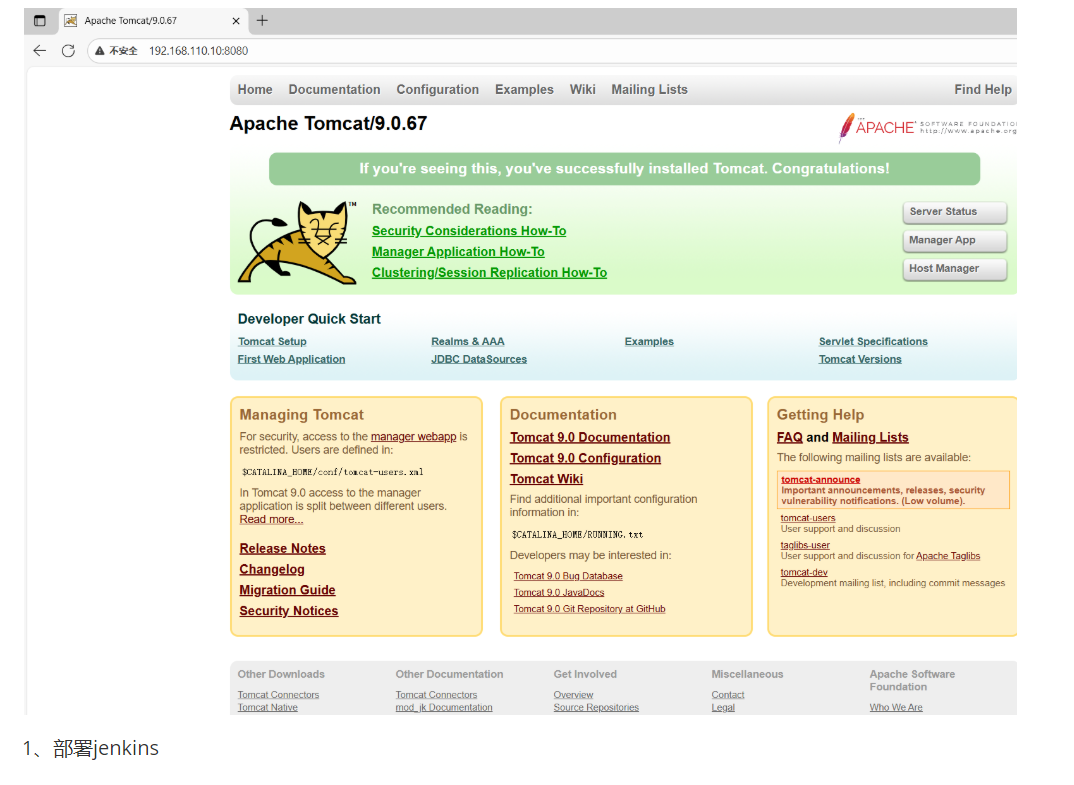
Task: Select the Apache Tomcat/9.0.67 browser tab
Action: pos(153,21)
